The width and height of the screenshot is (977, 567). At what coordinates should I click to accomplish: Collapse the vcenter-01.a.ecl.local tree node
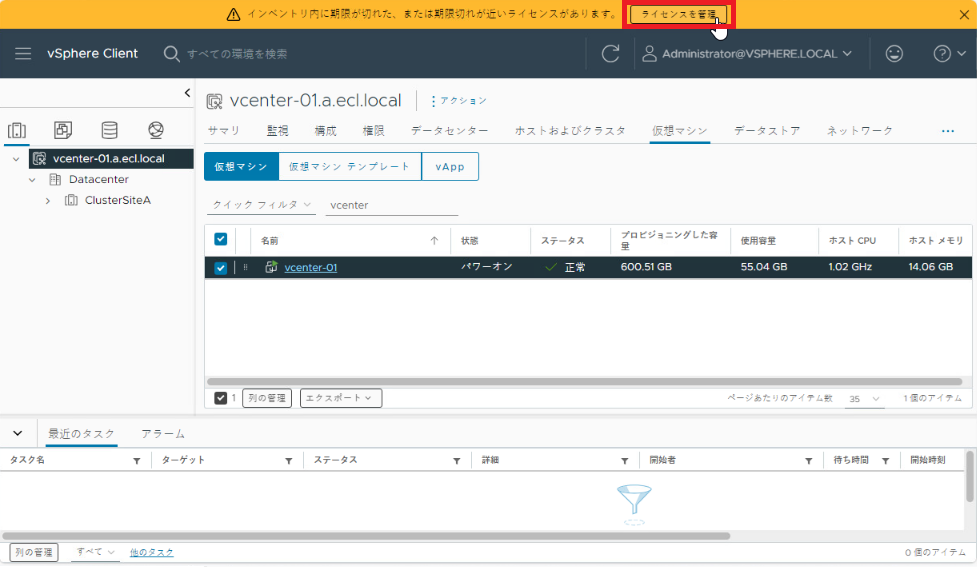tap(16, 159)
